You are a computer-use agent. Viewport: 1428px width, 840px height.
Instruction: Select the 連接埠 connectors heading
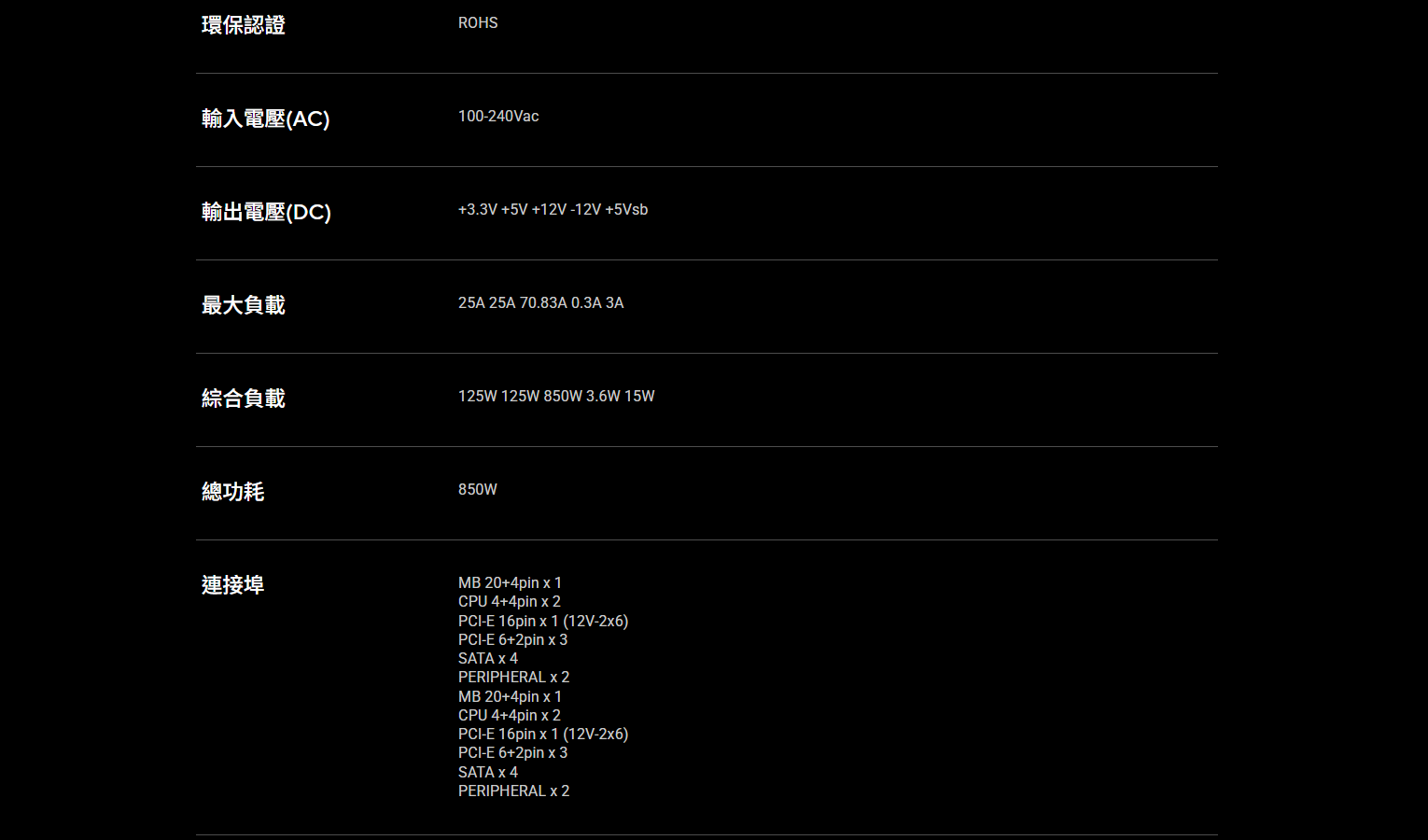pos(233,585)
